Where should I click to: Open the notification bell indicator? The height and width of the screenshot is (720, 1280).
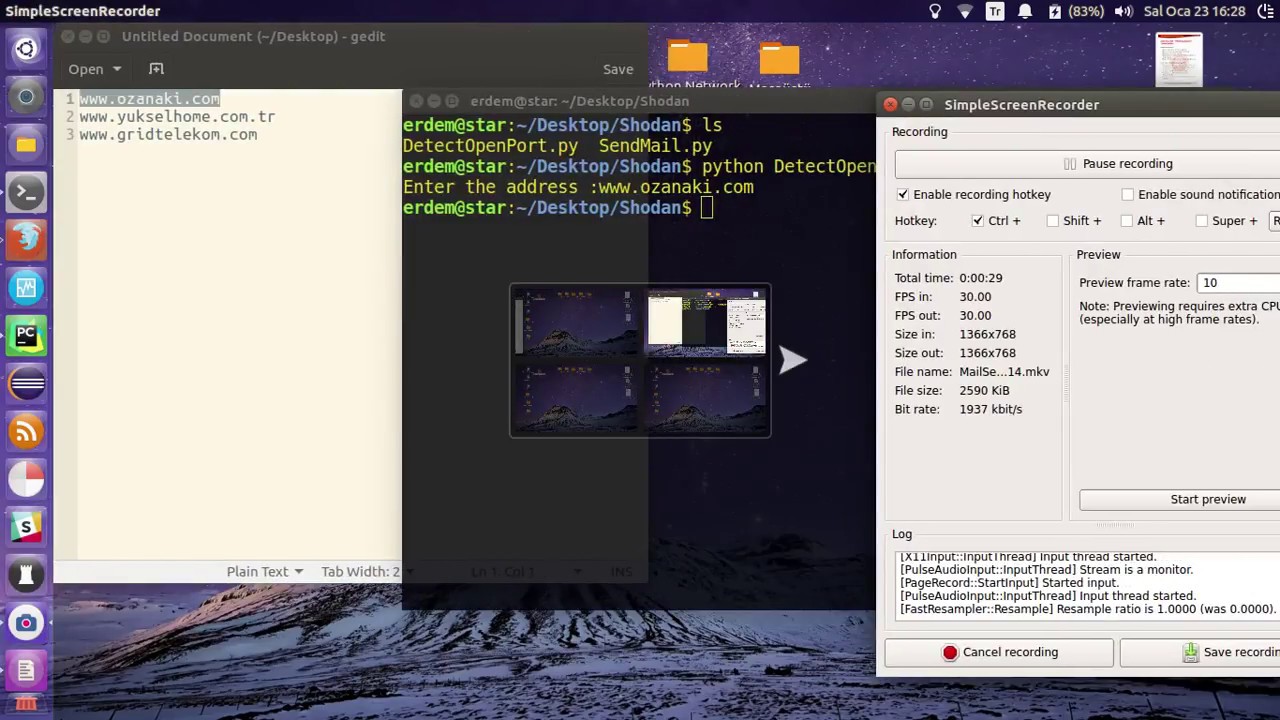(x=1025, y=11)
